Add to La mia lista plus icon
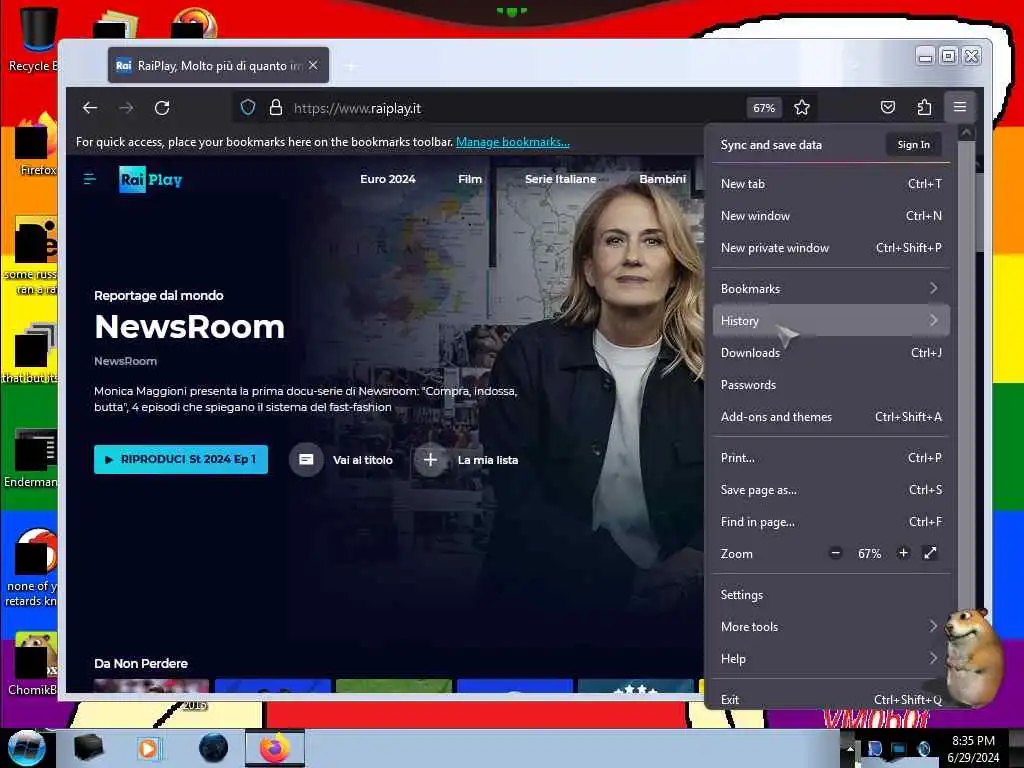1024x768 pixels. [430, 460]
